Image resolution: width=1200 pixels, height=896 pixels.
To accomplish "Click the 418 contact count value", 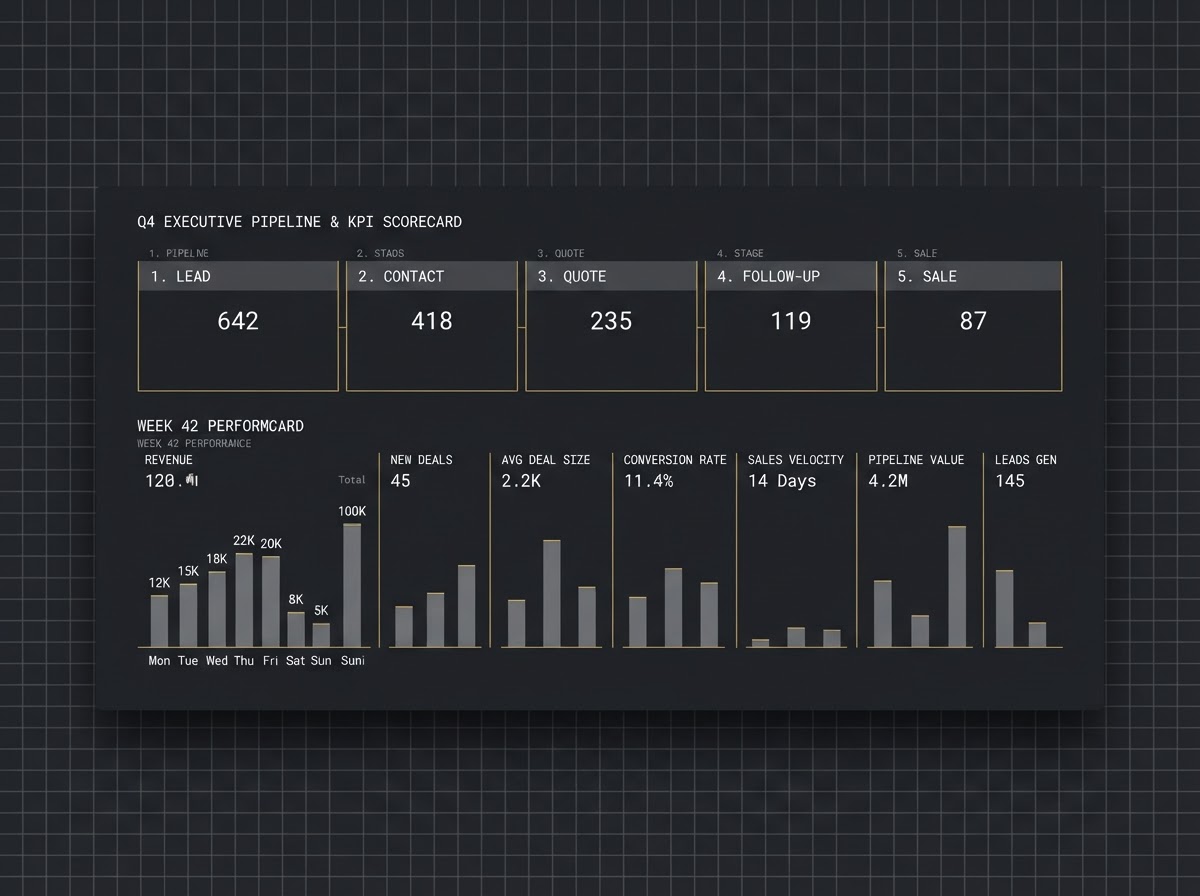I will click(432, 321).
